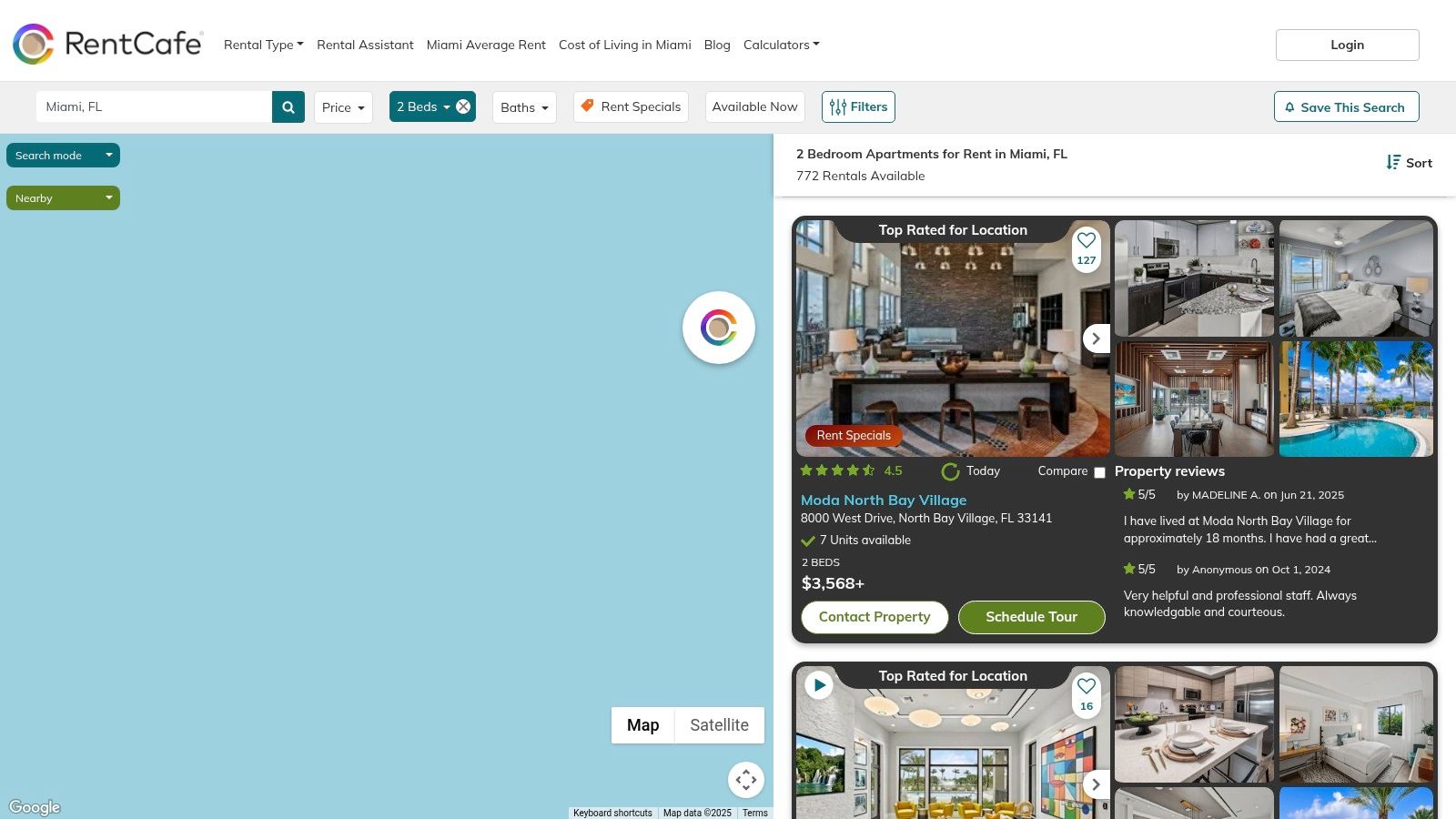Open Filters via the sliders icon

[838, 106]
